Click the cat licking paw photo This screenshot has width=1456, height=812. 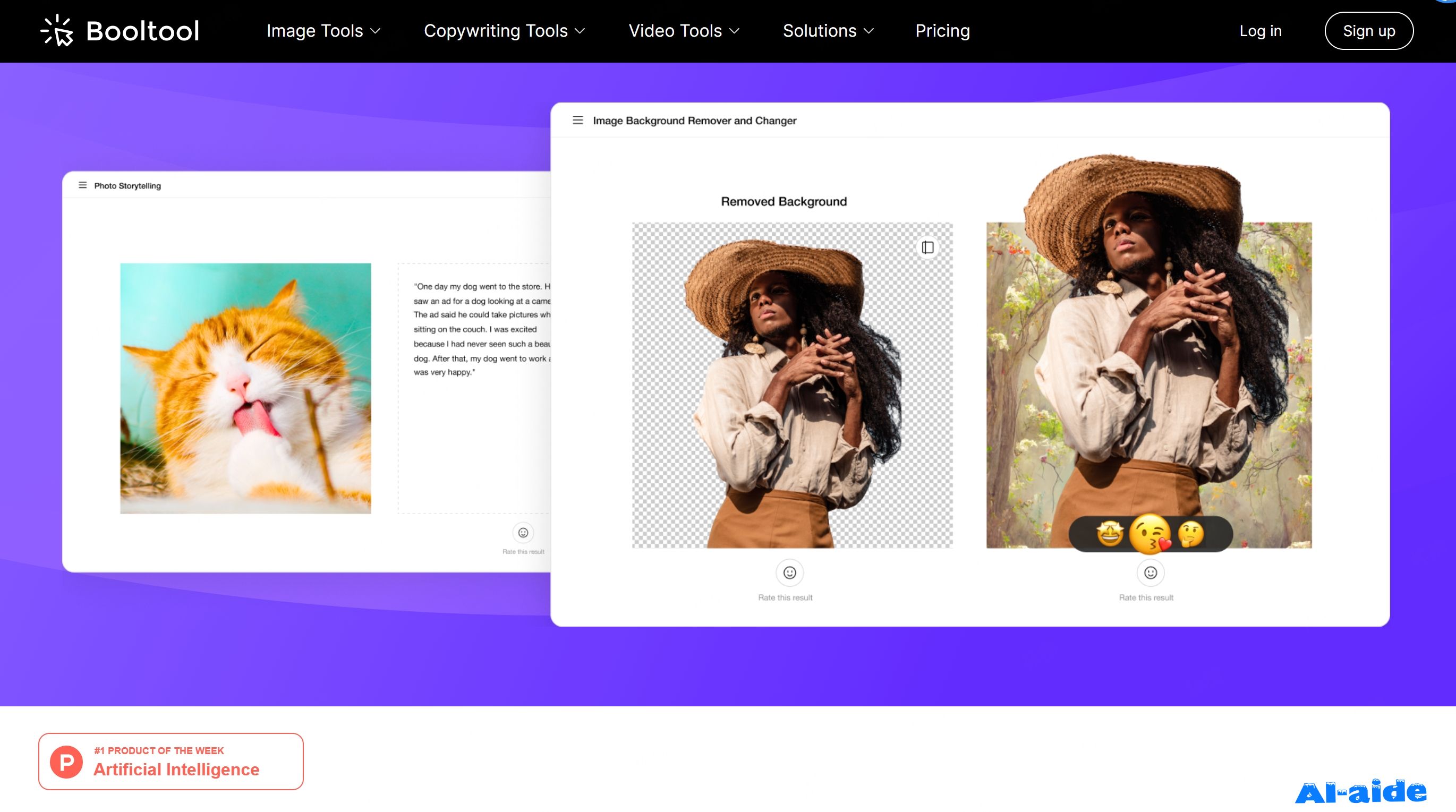tap(245, 388)
